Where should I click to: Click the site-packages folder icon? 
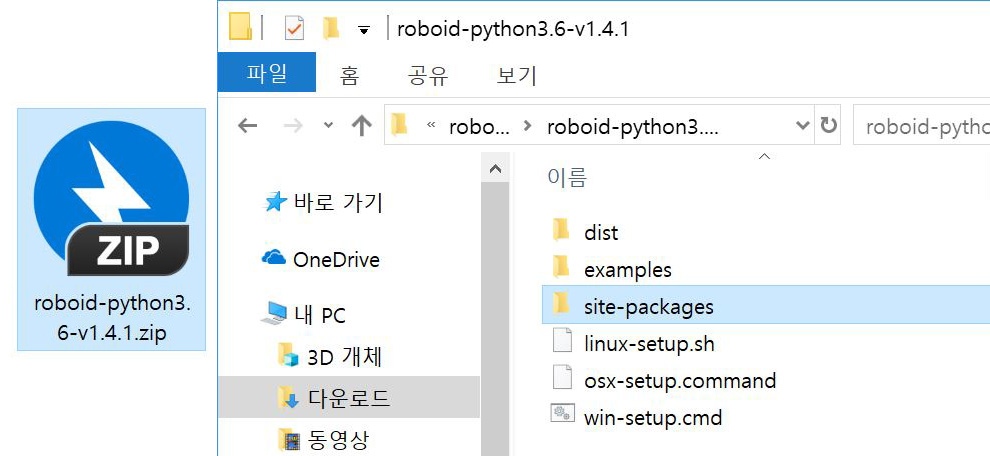[x=561, y=304]
